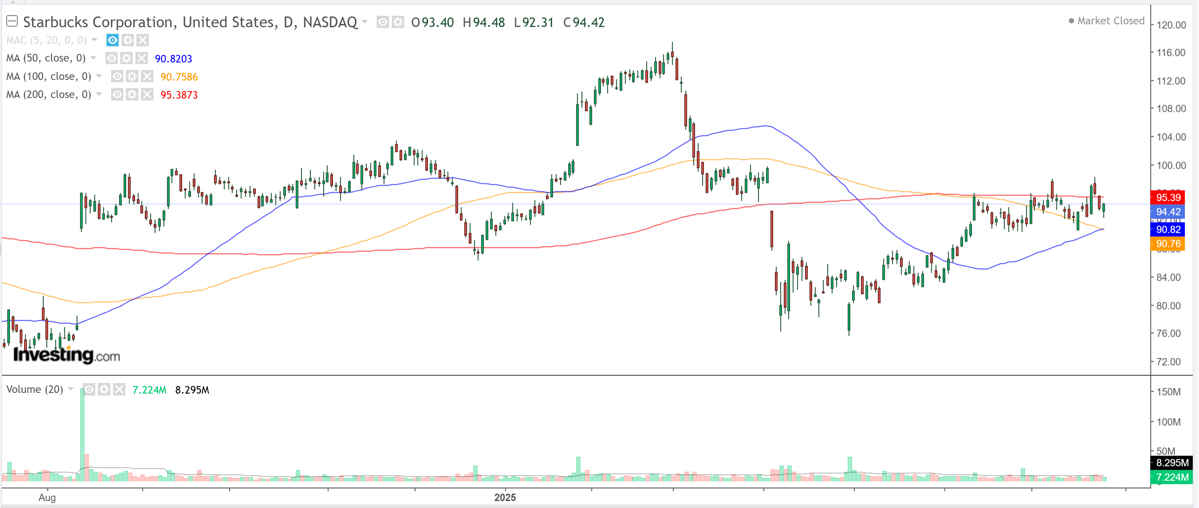Open the Volume indicator settings icon
The width and height of the screenshot is (1199, 508).
point(104,389)
